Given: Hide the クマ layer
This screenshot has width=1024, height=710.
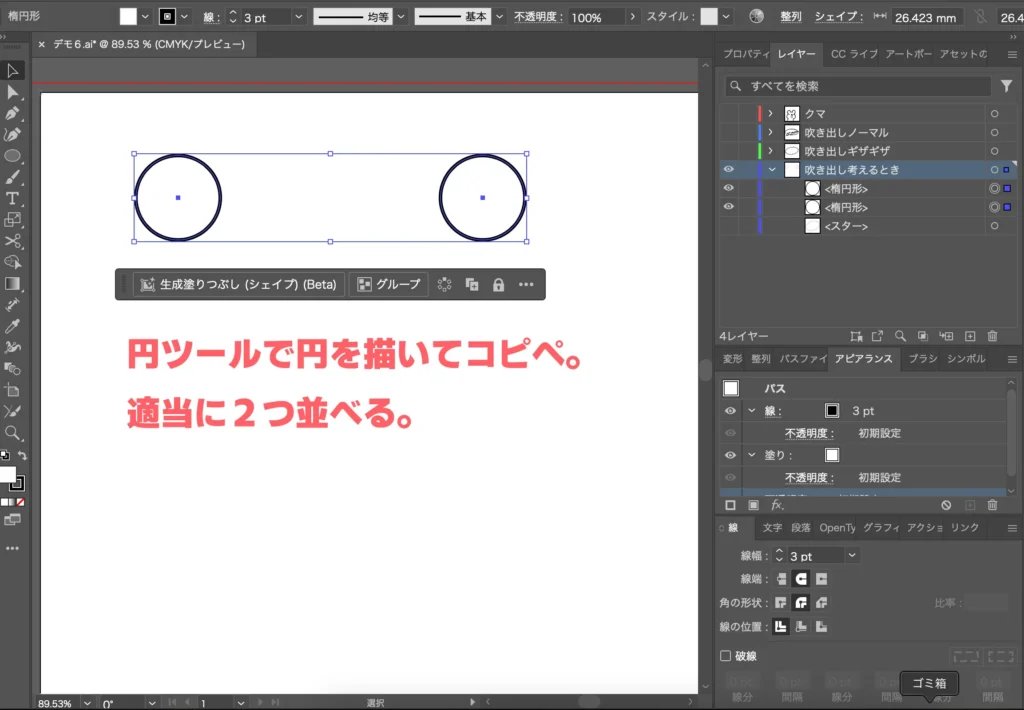Looking at the screenshot, I should point(729,113).
